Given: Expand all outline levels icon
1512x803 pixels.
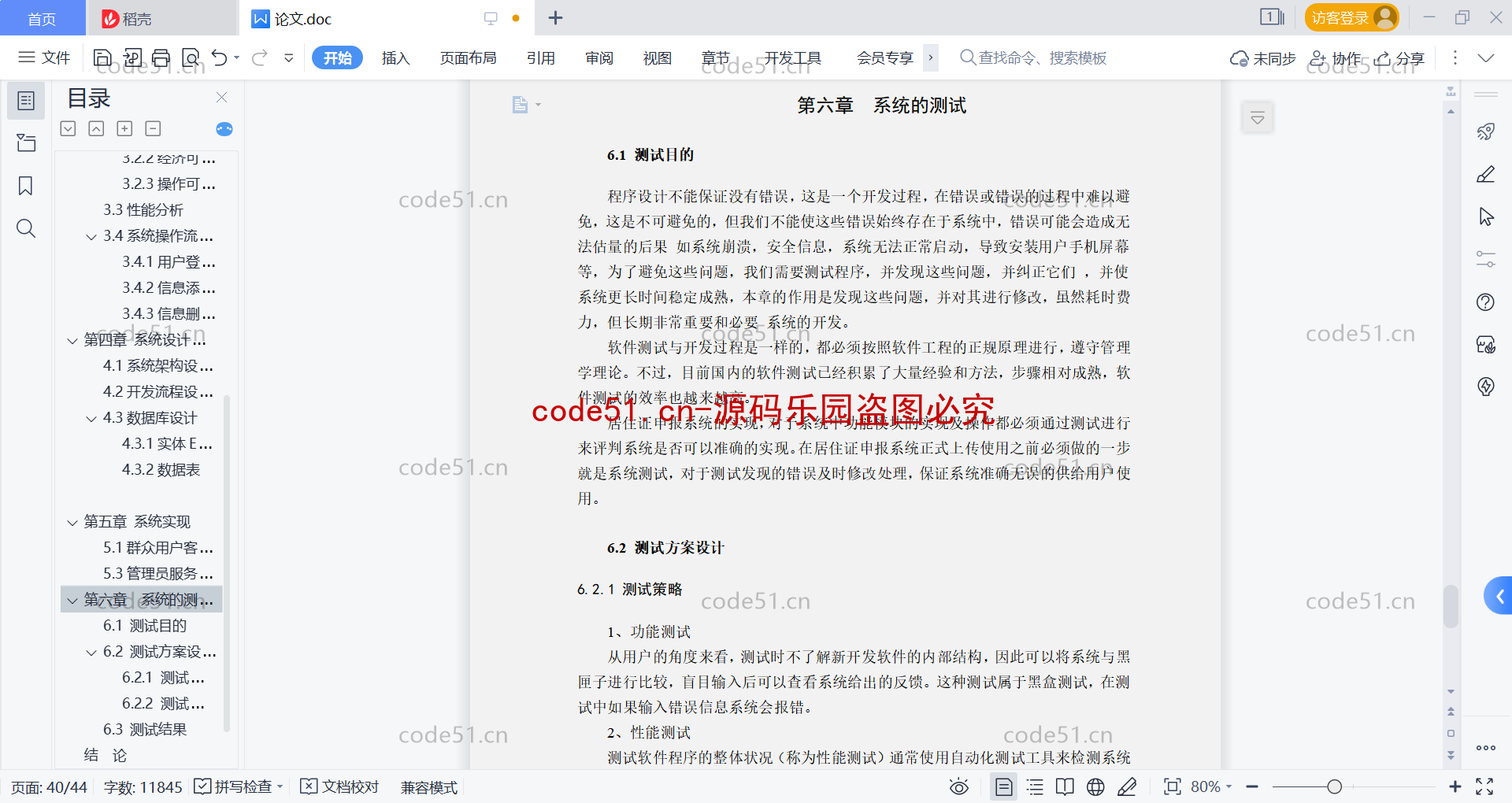Looking at the screenshot, I should [124, 128].
